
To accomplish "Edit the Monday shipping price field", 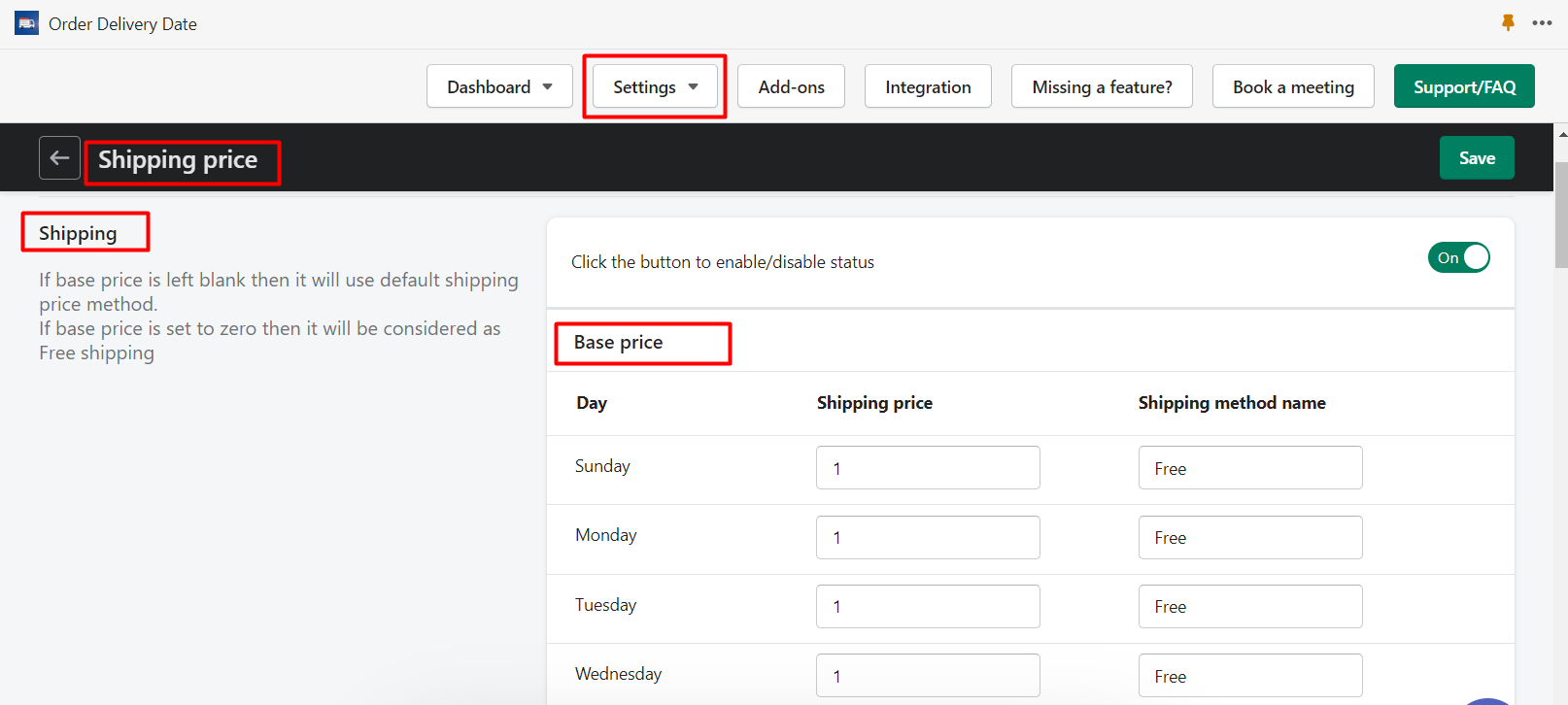I will click(928, 537).
